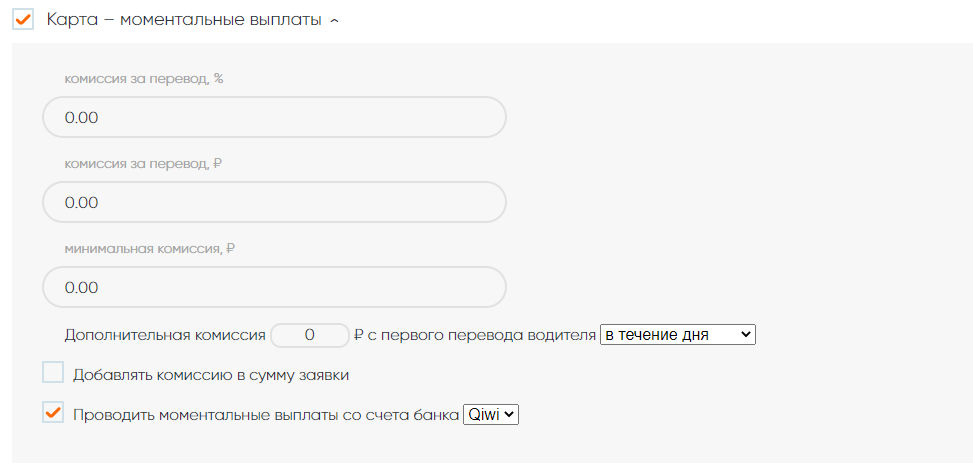Focus the "комиссия за перевод, ₽" input field
973x467 pixels.
pyautogui.click(x=274, y=202)
